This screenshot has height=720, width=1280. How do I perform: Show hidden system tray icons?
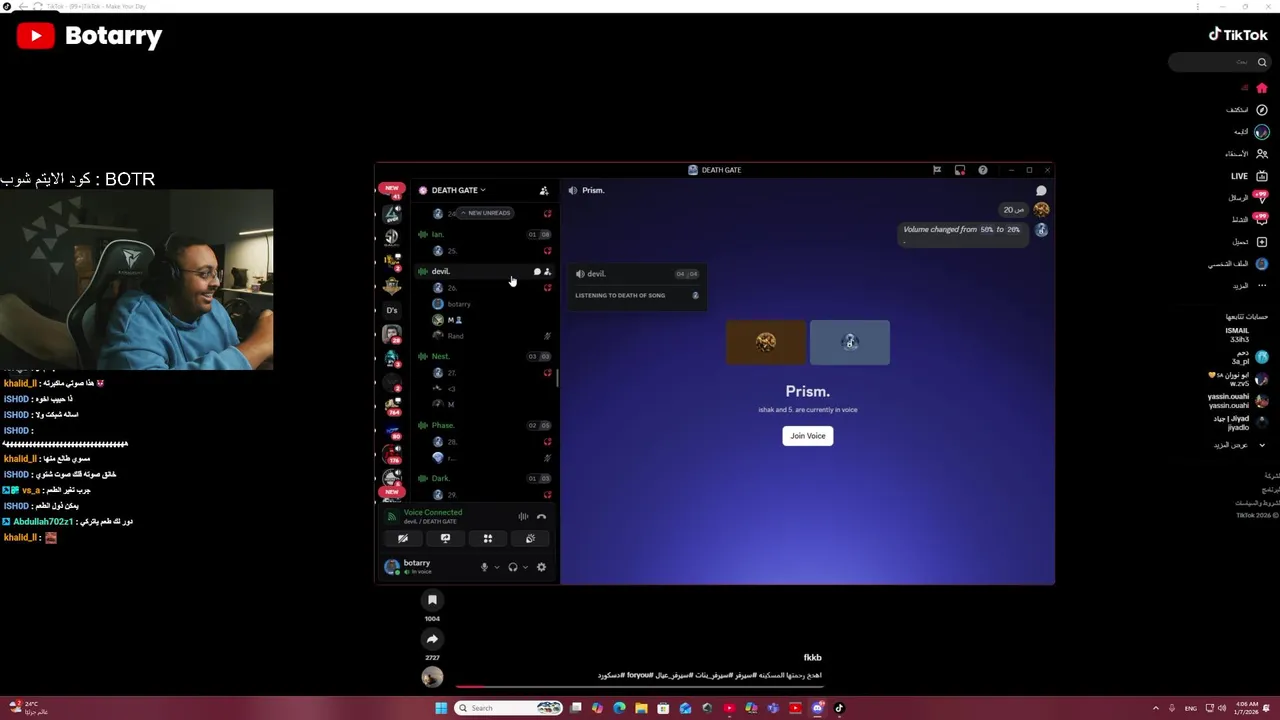(1156, 708)
